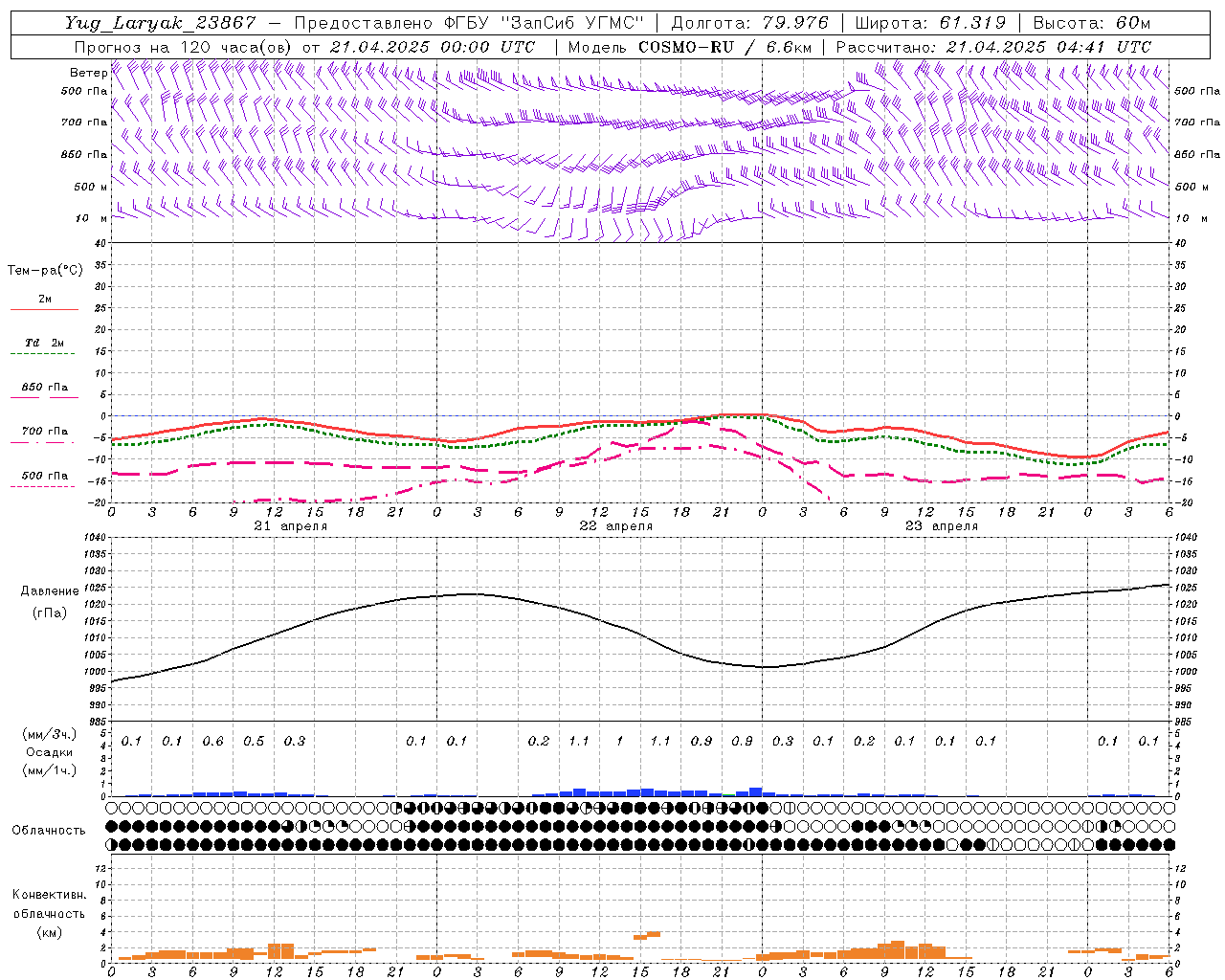Click the Осадки (мм/1ч.) label
Viewport: 1225px width, 980px height.
click(49, 760)
